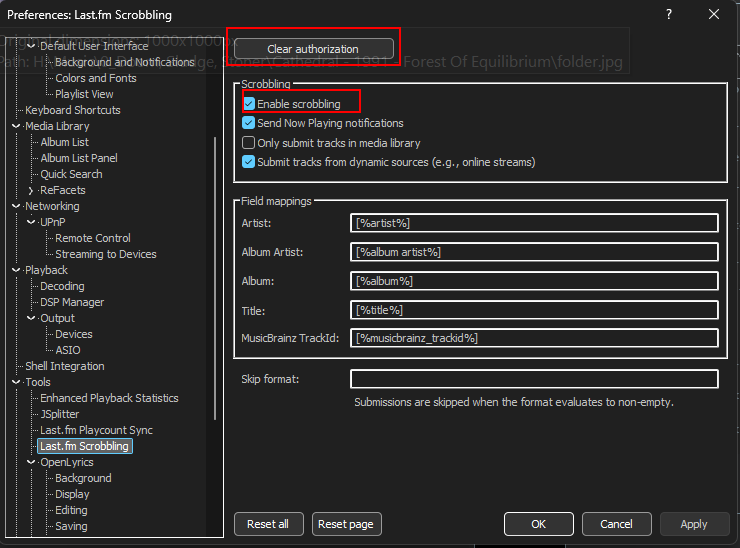Collapse the Playback tree section
The height and width of the screenshot is (548, 740).
[x=16, y=270]
